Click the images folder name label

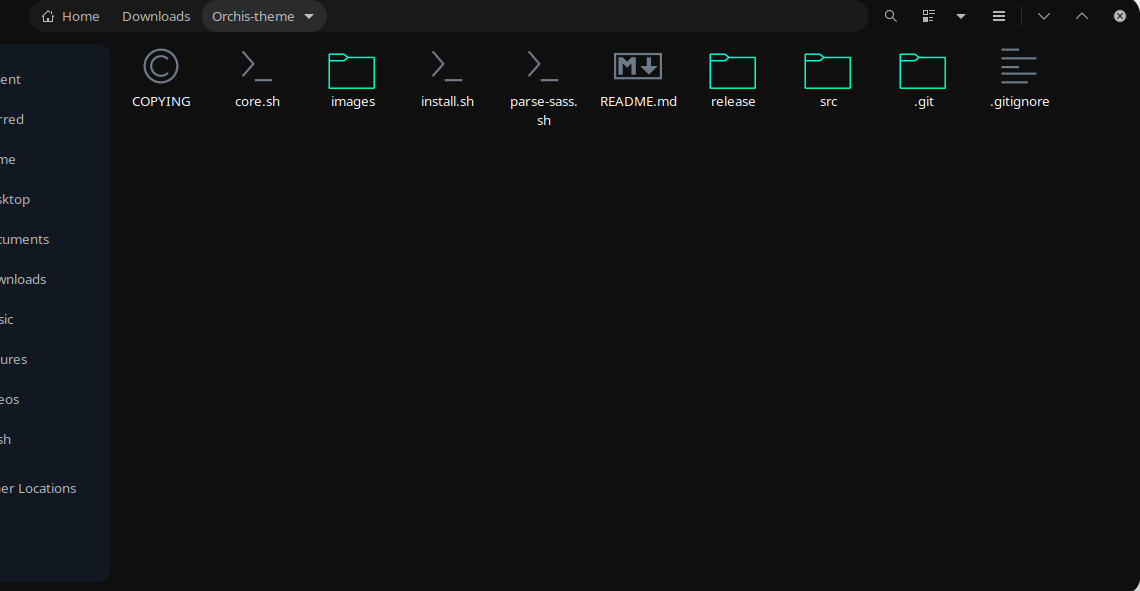(353, 102)
